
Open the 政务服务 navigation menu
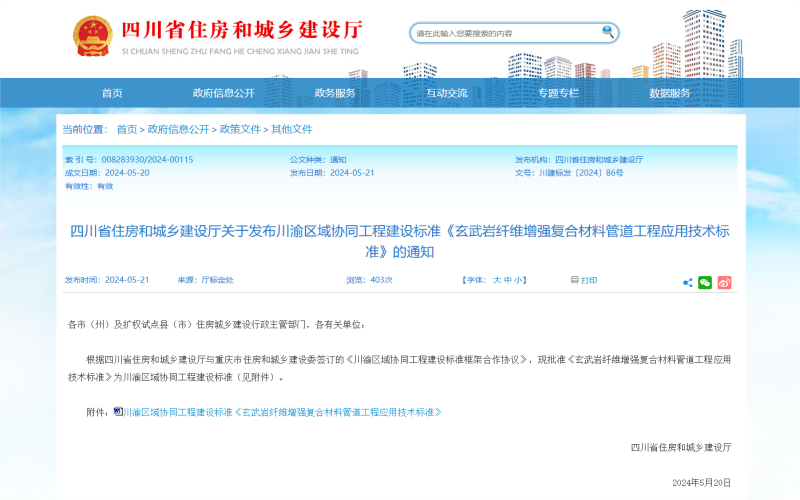click(335, 93)
